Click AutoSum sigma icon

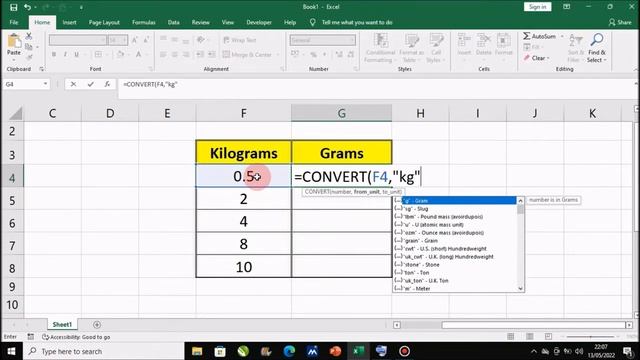pyautogui.click(x=527, y=36)
